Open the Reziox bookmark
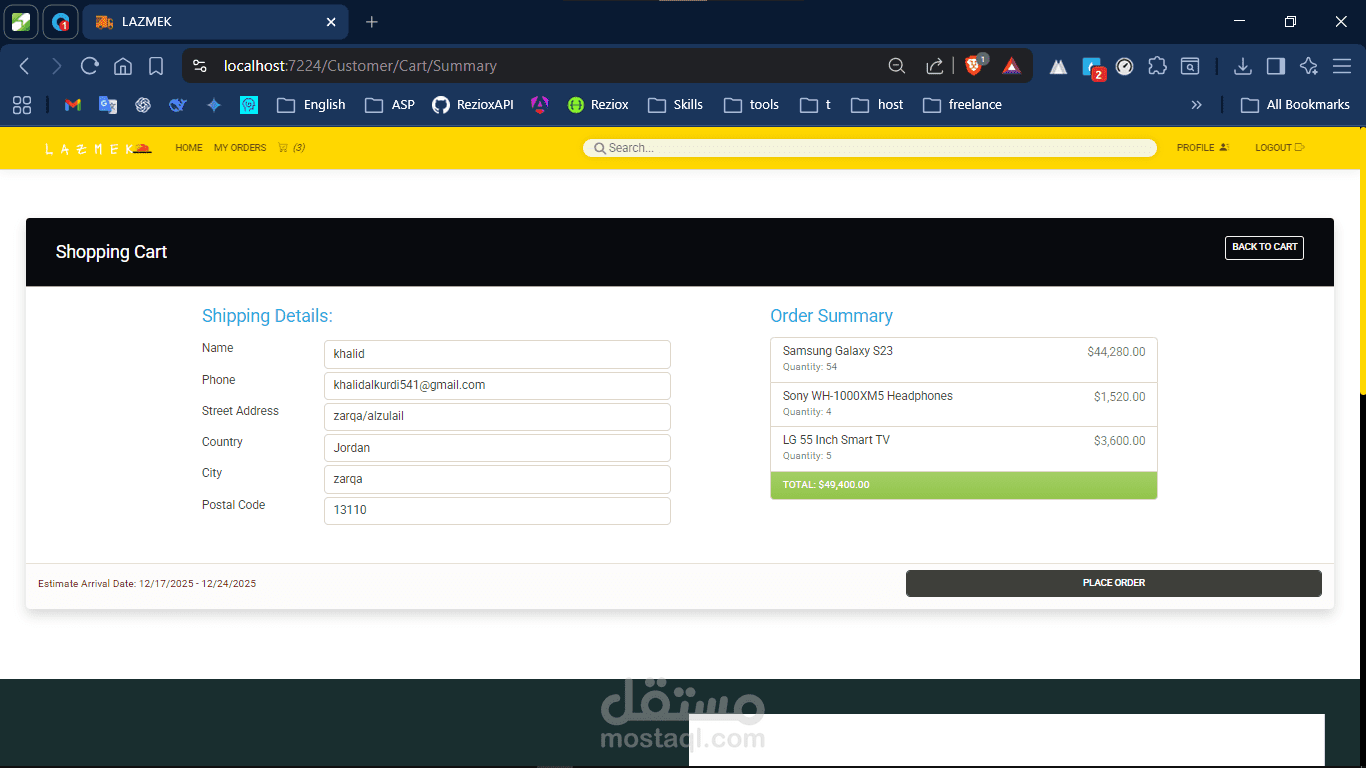 point(598,105)
